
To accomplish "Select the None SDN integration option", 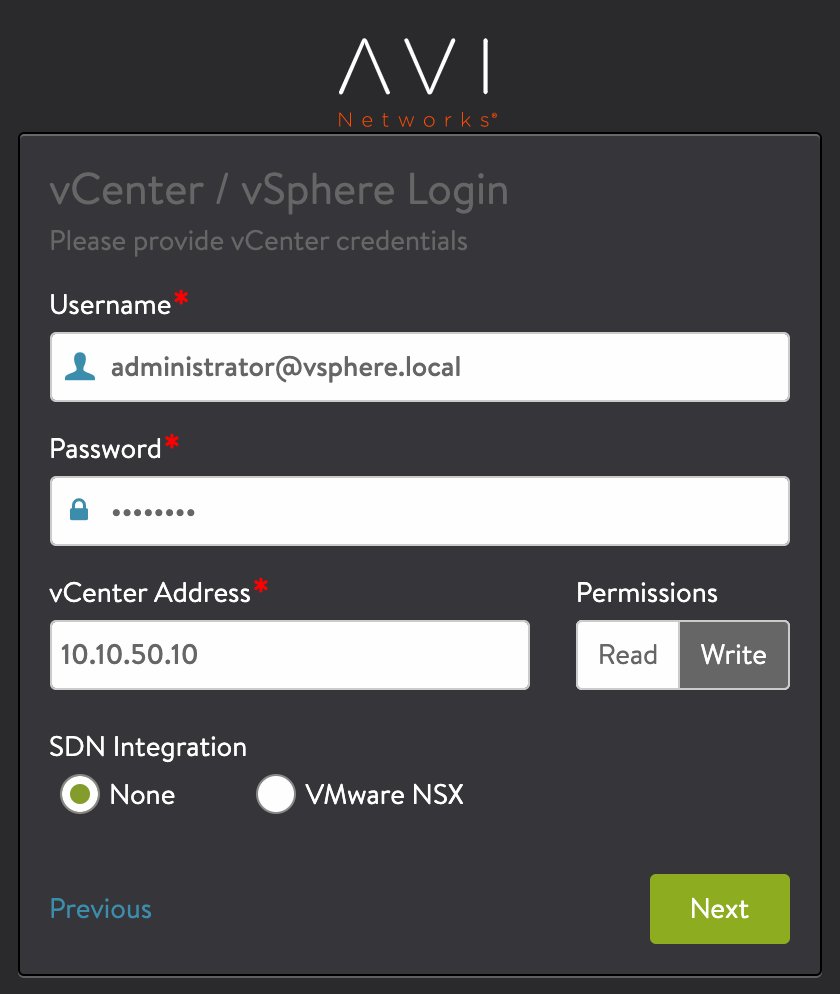I will pos(80,794).
